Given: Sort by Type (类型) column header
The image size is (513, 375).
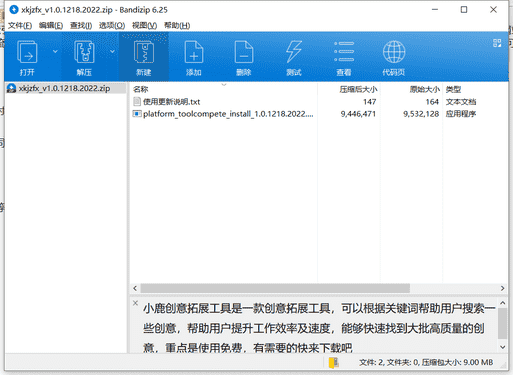Looking at the screenshot, I should (453, 89).
